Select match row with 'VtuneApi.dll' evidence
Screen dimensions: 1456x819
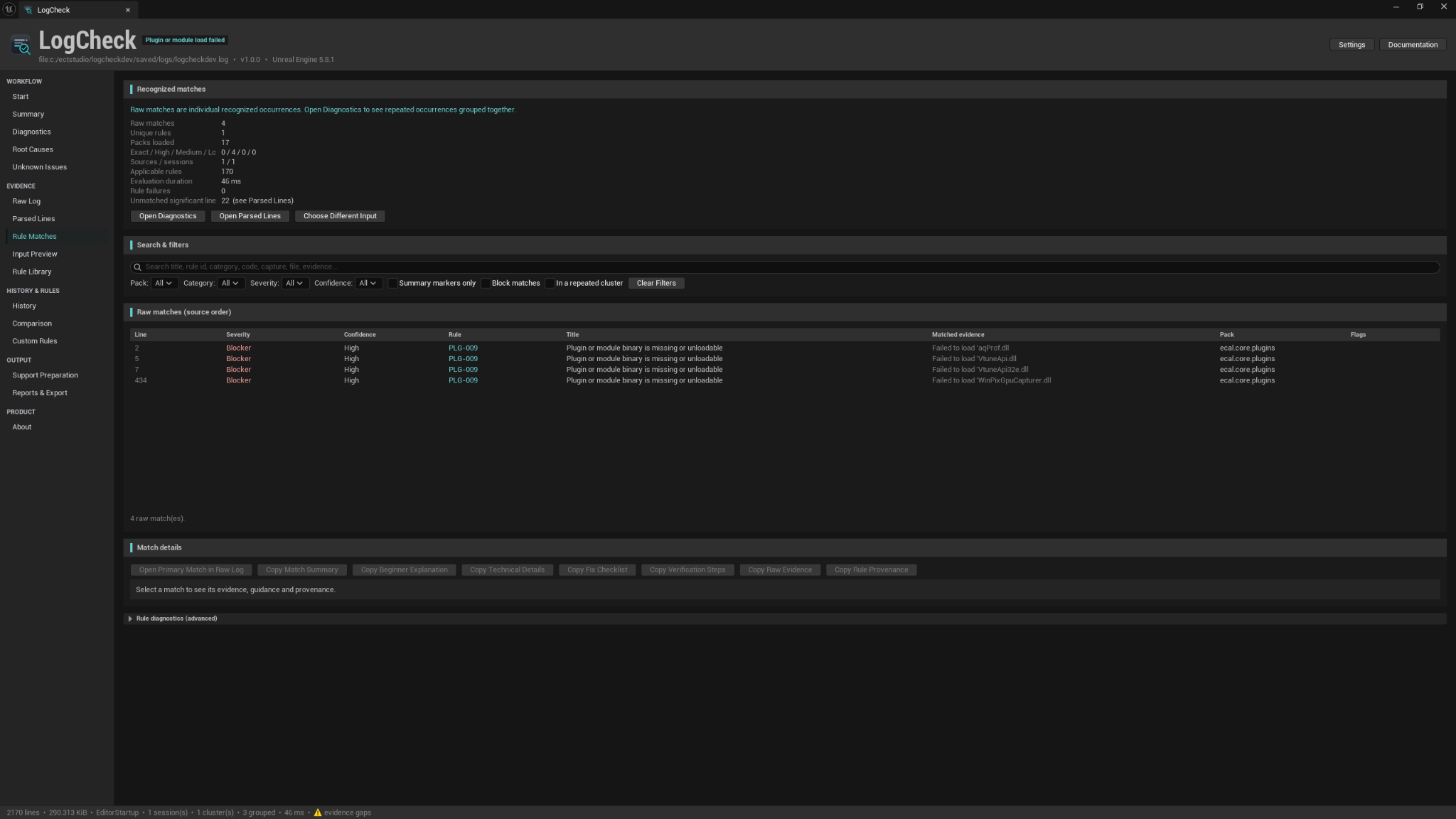pyautogui.click(x=785, y=359)
